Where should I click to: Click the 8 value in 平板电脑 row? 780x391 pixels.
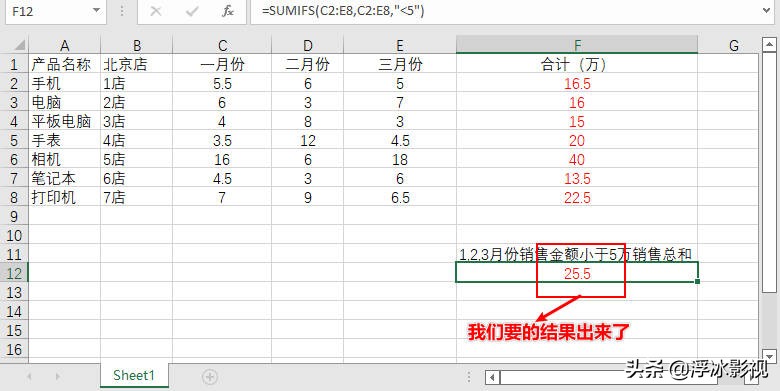point(308,121)
